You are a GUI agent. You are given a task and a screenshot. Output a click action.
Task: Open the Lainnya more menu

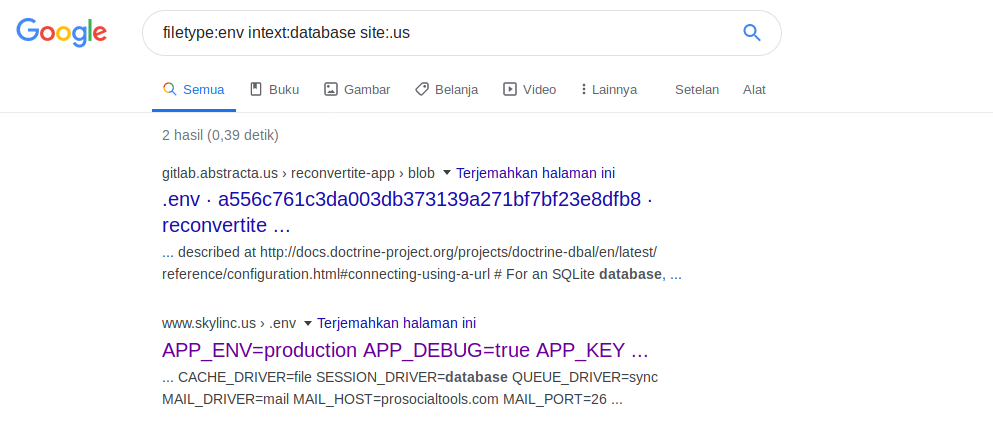point(609,90)
